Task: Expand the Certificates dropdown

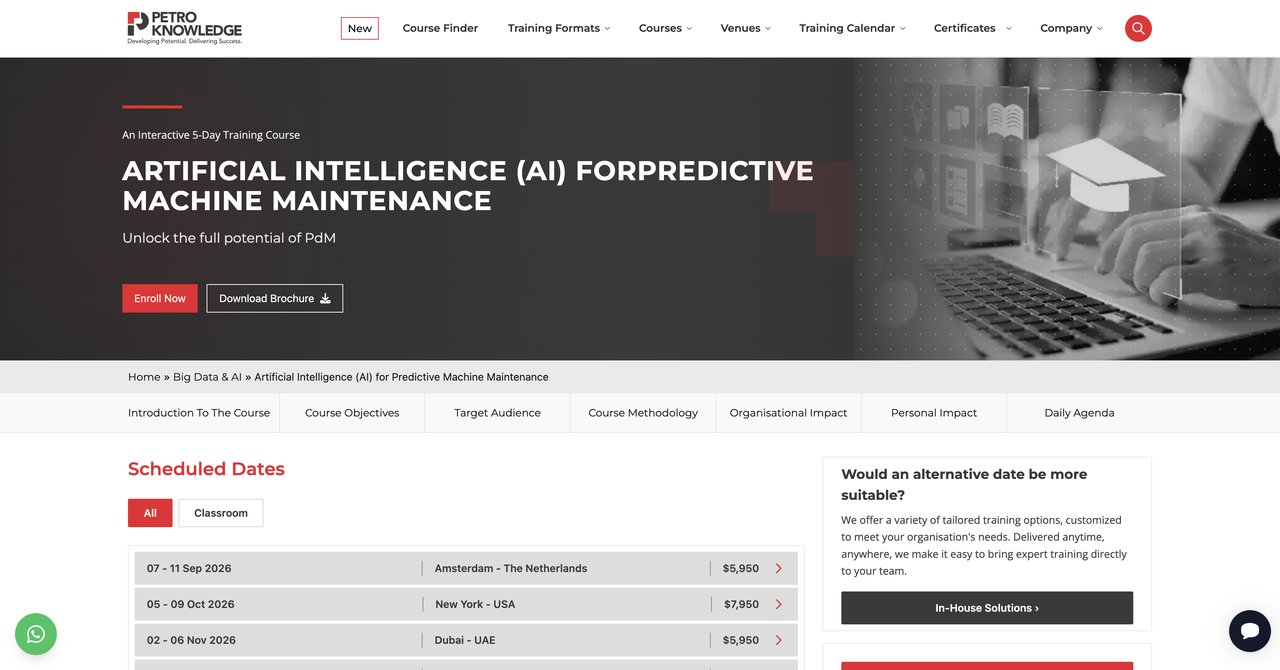Action: 972,28
